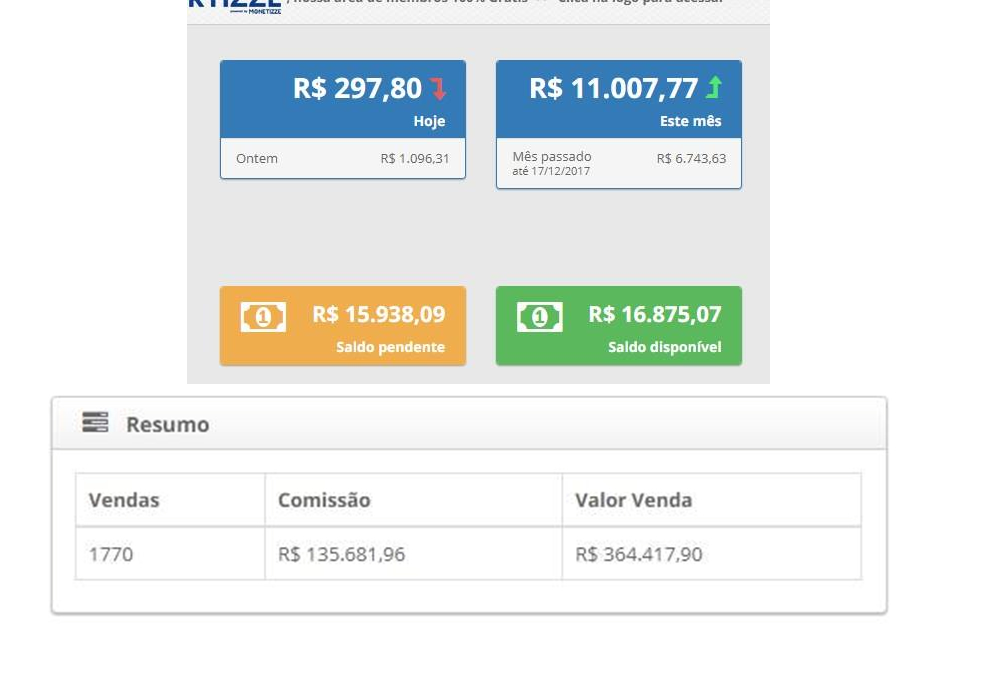Click the Resumo list icon
Screen dimensions: 994x700
(x=95, y=422)
